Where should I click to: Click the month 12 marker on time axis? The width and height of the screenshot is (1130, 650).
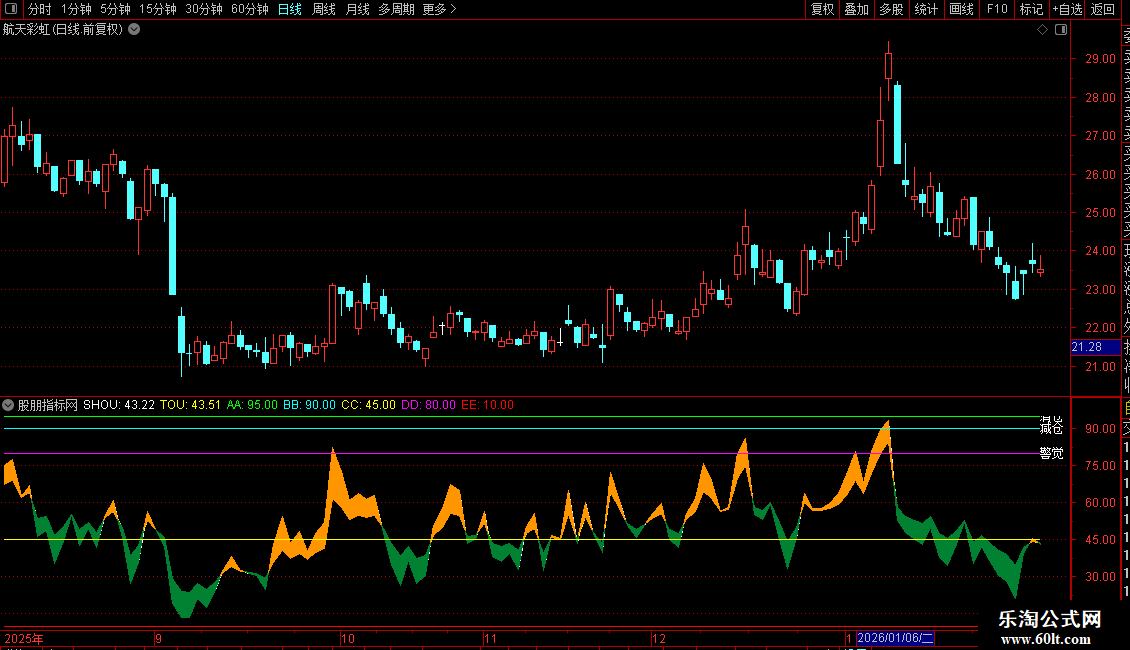point(659,638)
